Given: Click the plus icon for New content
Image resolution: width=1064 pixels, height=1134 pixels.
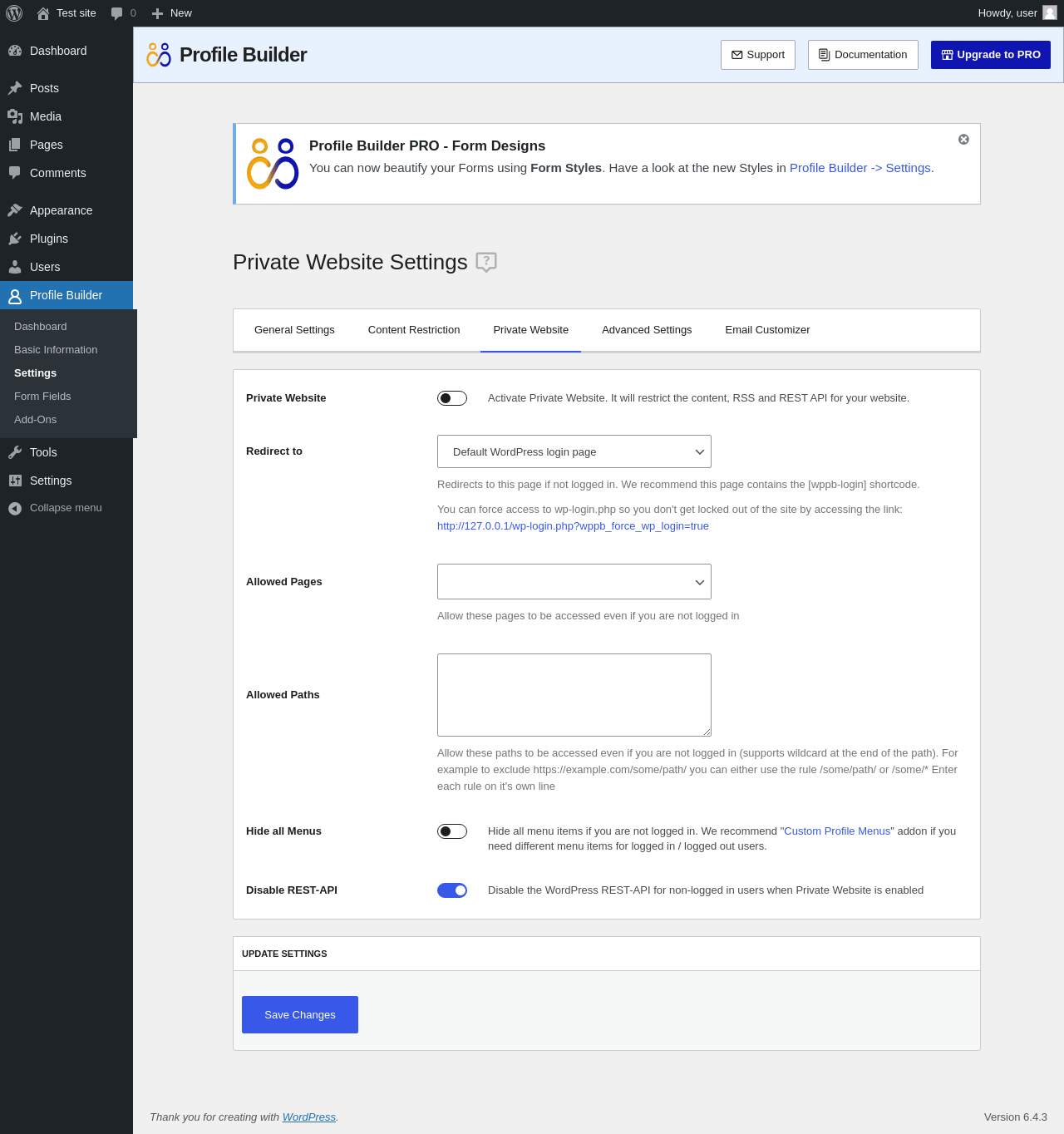Looking at the screenshot, I should 157,13.
